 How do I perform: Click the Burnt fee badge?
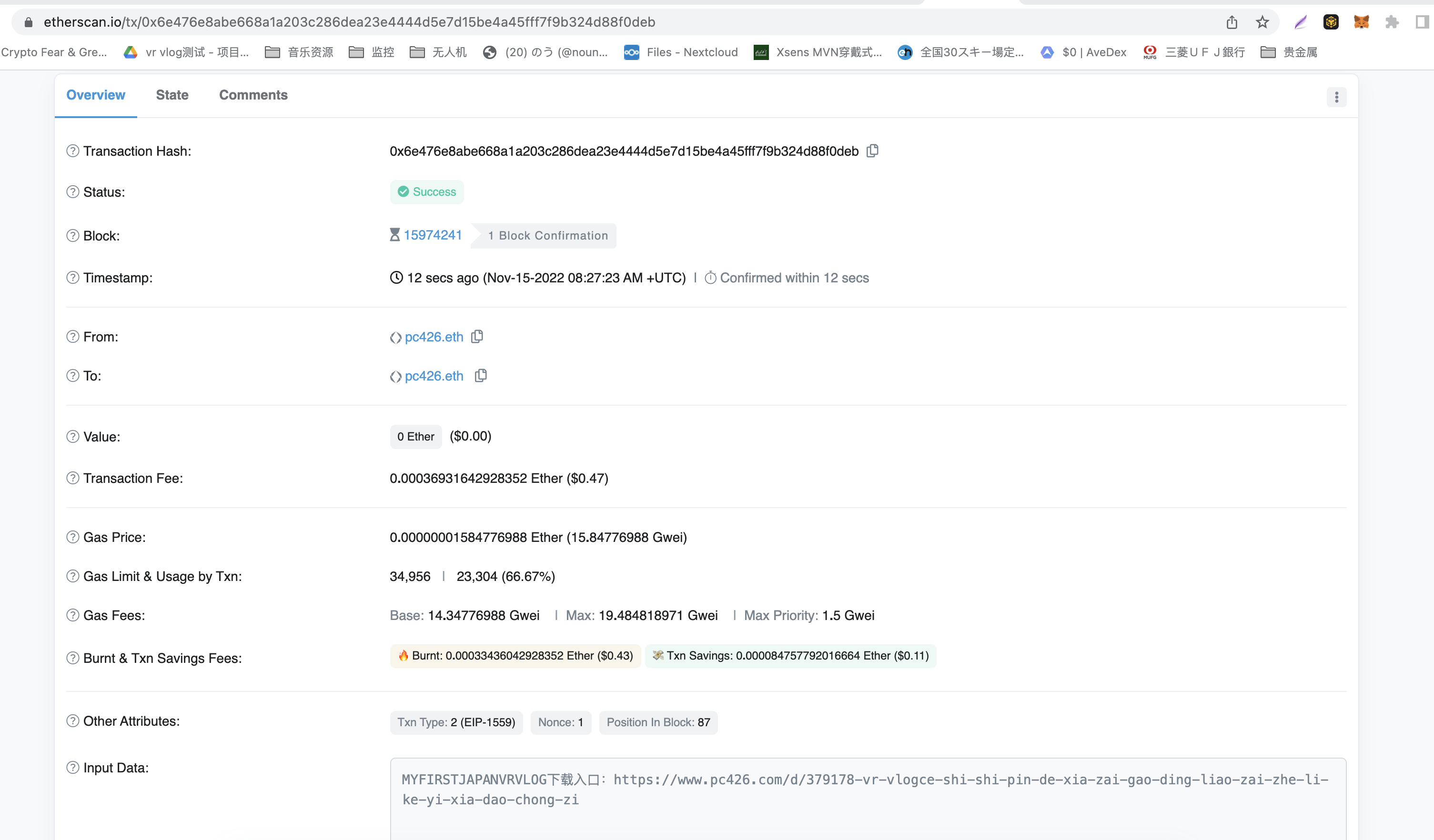(515, 656)
